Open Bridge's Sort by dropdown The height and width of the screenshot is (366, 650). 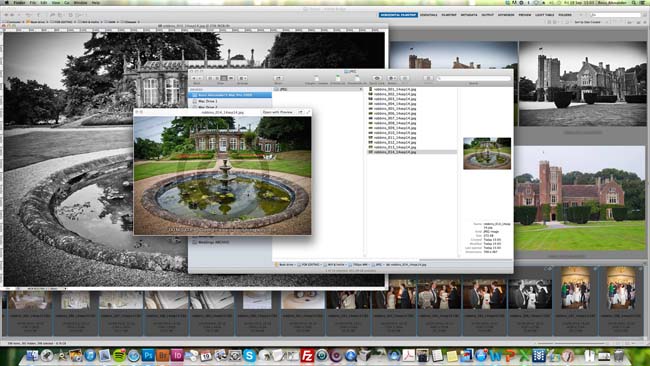588,22
